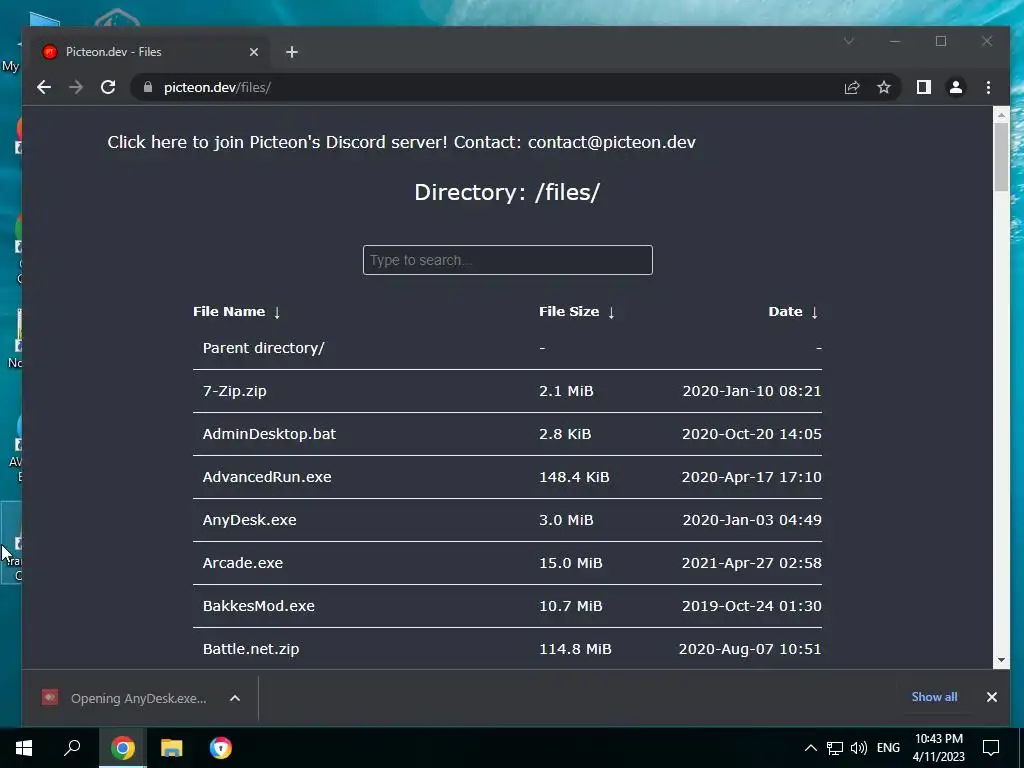
Task: Bookmark this page with the star icon
Action: click(884, 88)
